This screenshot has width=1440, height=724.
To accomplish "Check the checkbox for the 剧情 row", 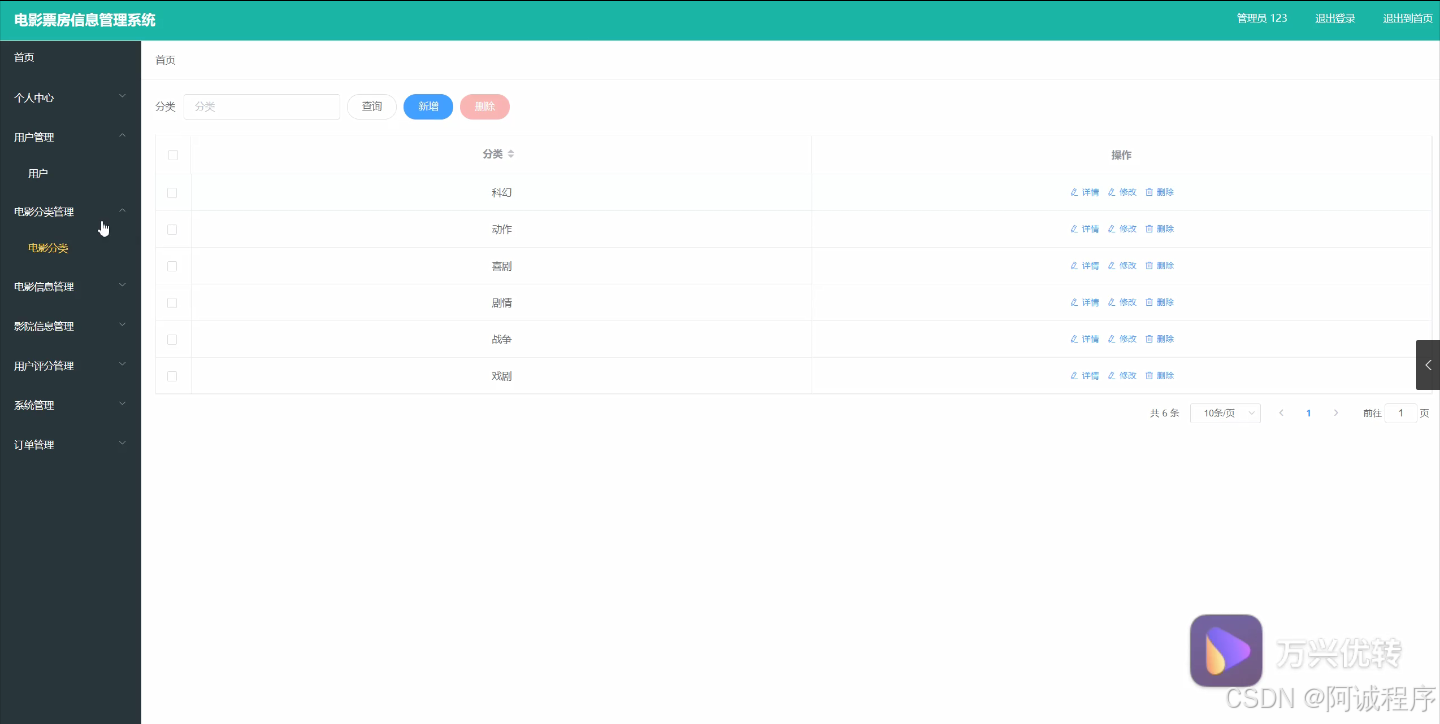I will 172,302.
